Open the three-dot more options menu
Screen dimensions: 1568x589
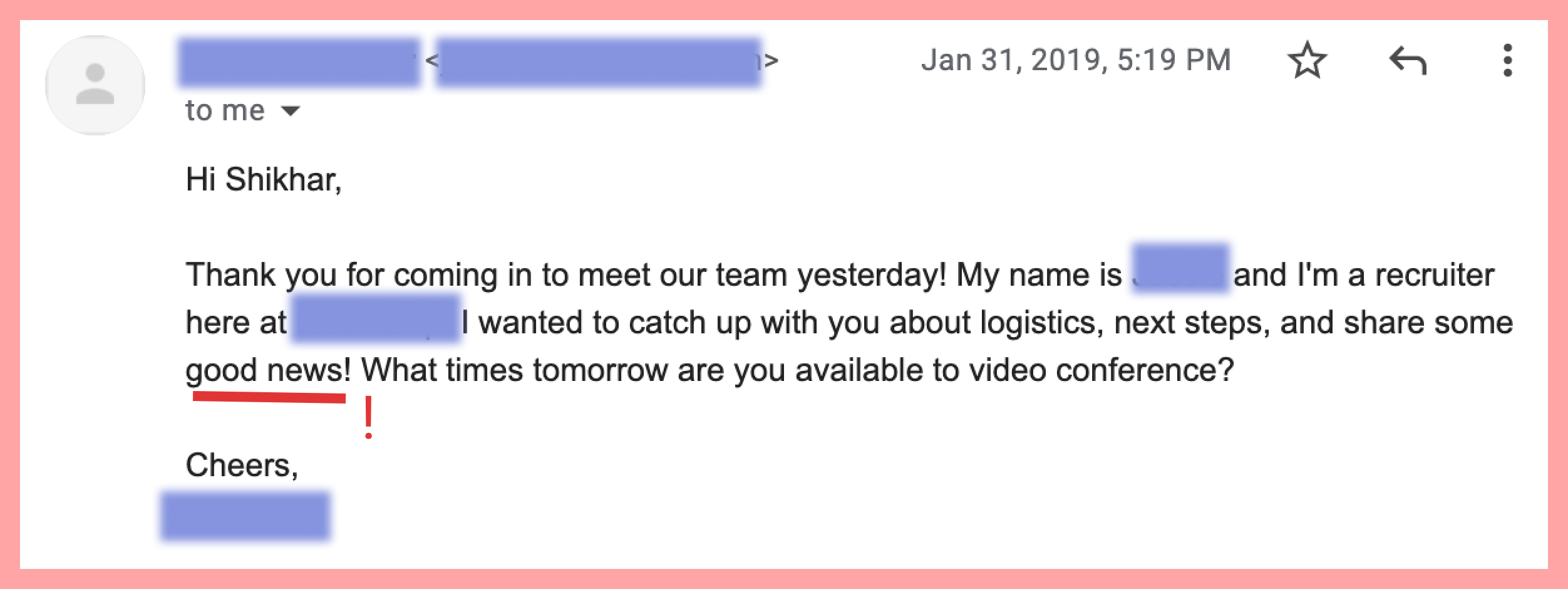[x=1508, y=60]
